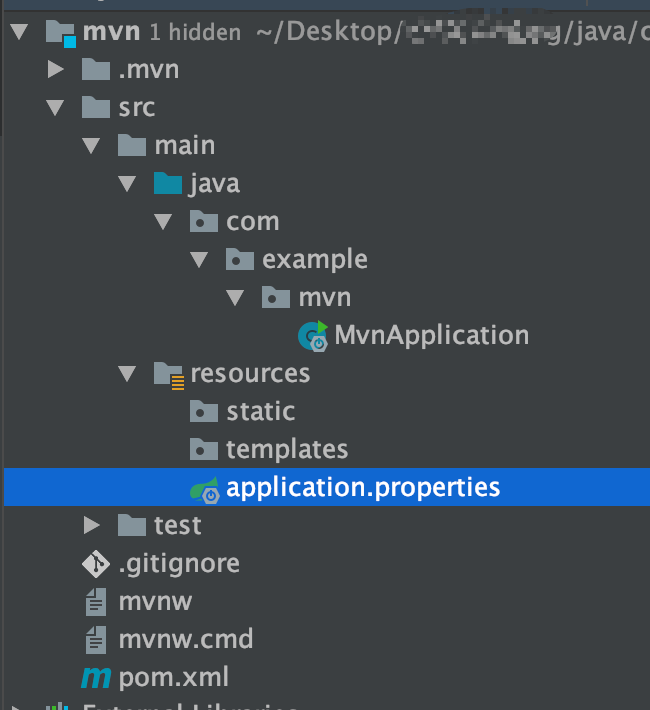Click the .gitignore git file icon
The image size is (650, 710).
pyautogui.click(x=96, y=564)
